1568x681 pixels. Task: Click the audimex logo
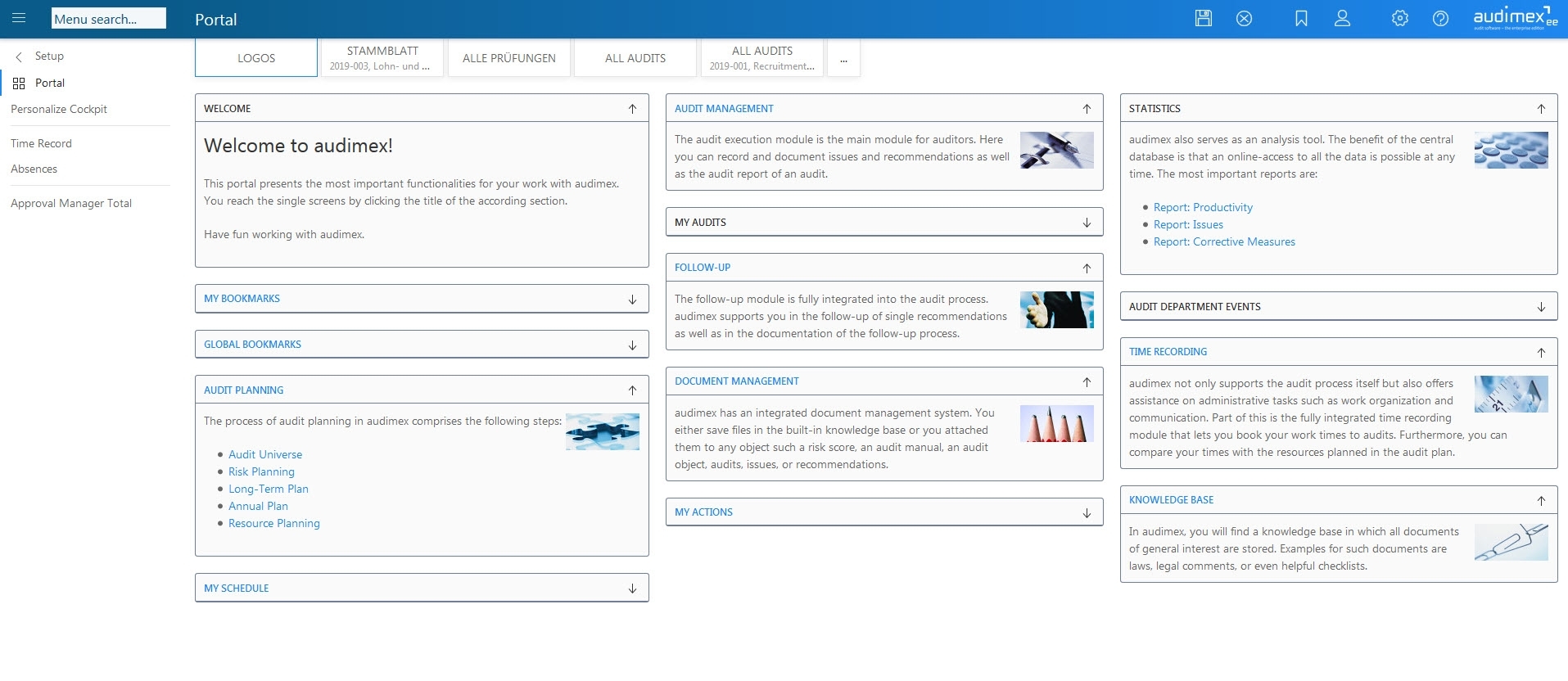point(1515,18)
